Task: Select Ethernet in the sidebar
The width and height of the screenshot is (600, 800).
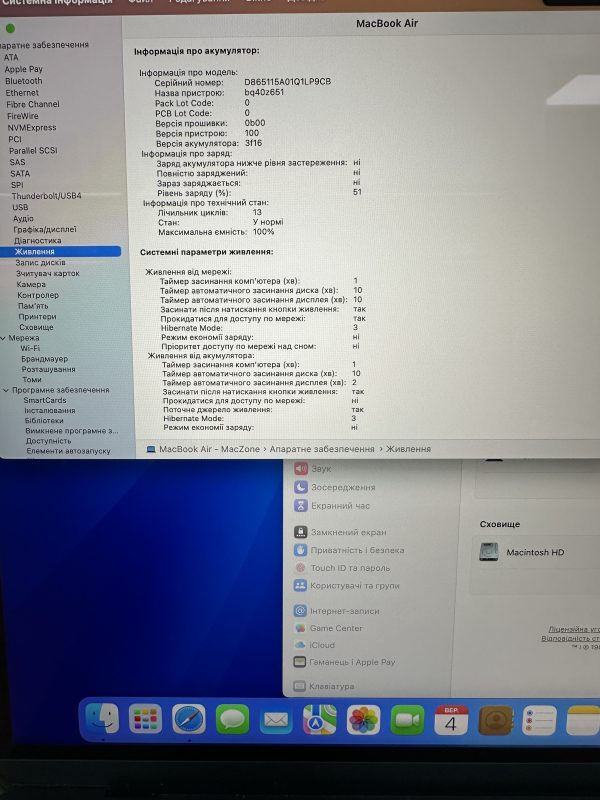Action: pos(22,93)
